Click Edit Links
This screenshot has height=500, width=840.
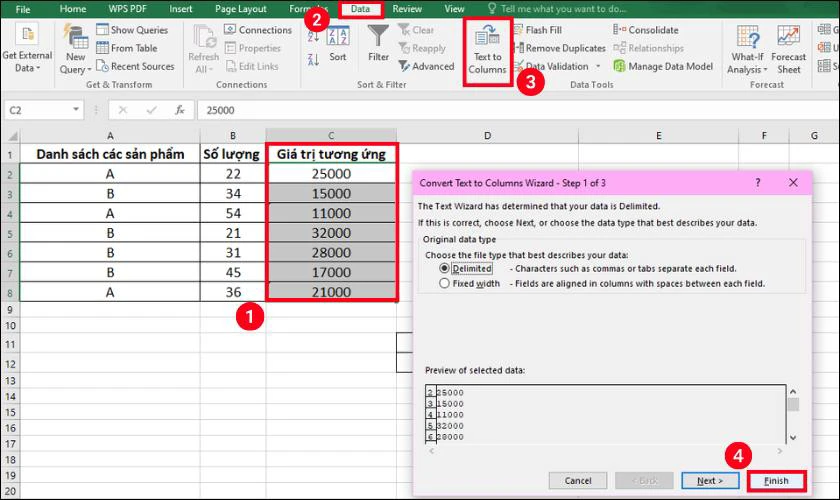pos(252,66)
